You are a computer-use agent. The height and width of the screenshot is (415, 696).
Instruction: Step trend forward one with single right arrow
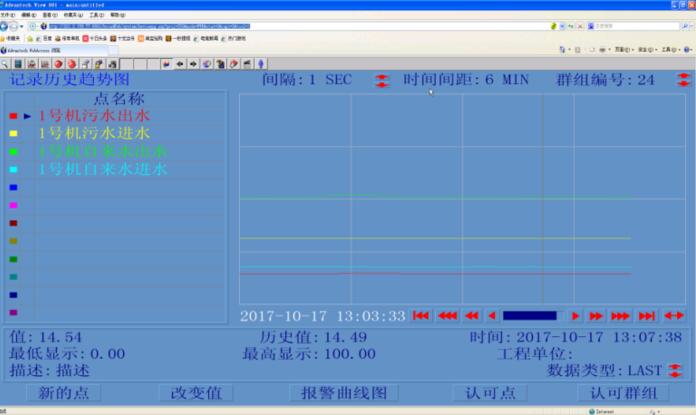coord(576,316)
